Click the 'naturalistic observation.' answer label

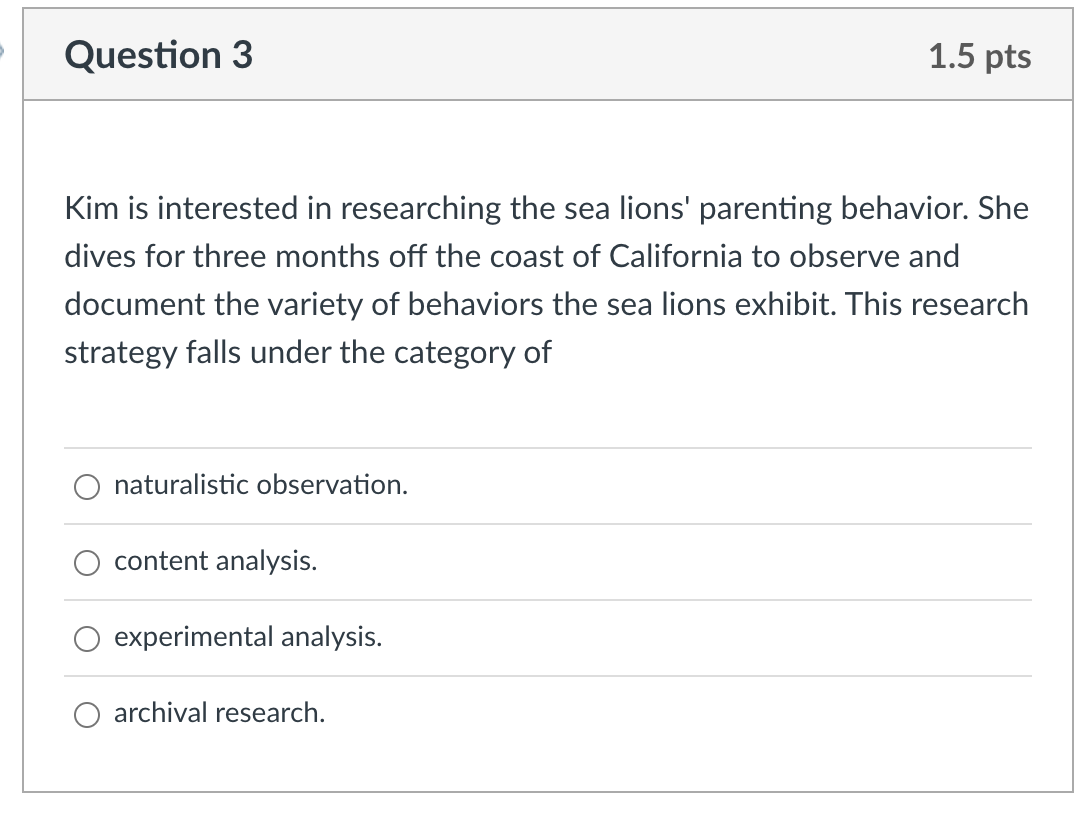[x=261, y=486]
